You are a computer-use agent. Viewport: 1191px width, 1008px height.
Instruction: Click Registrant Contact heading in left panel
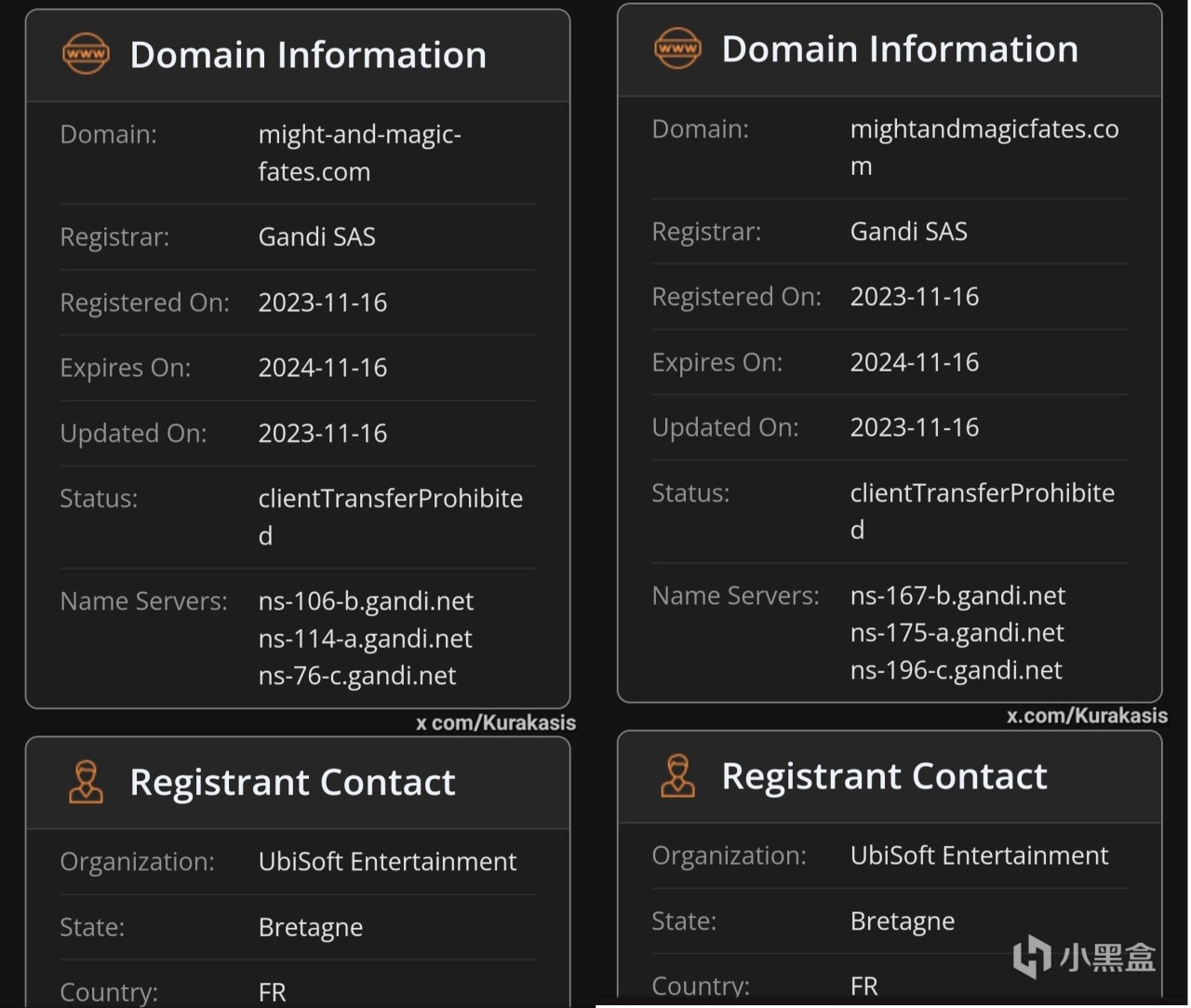tap(292, 782)
